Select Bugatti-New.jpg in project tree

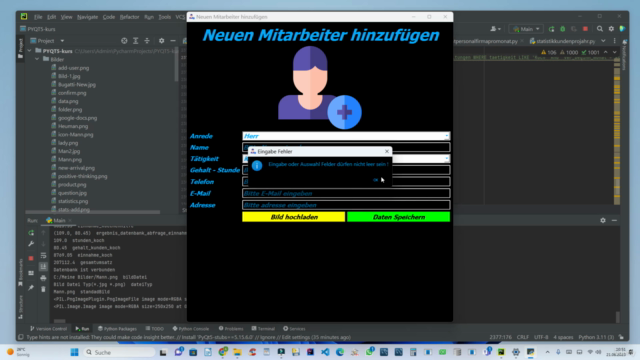[x=76, y=84]
